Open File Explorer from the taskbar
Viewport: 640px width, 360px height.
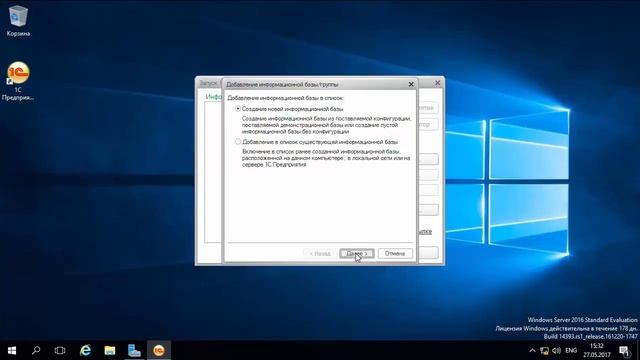(x=109, y=350)
